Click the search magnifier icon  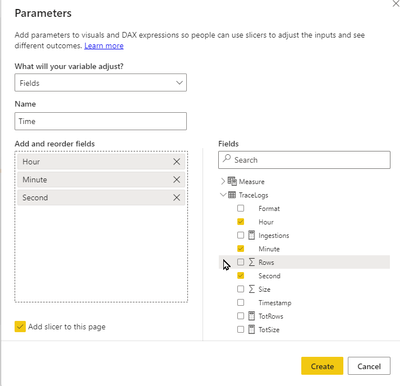227,158
